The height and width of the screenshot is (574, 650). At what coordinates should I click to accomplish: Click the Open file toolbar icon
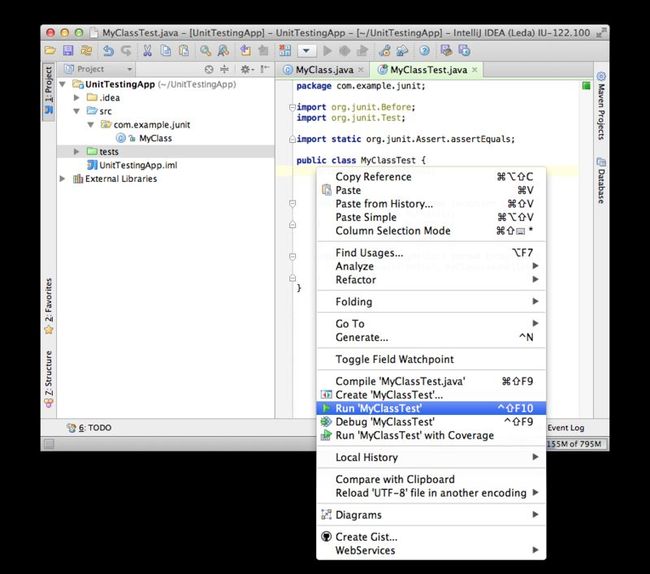50,51
